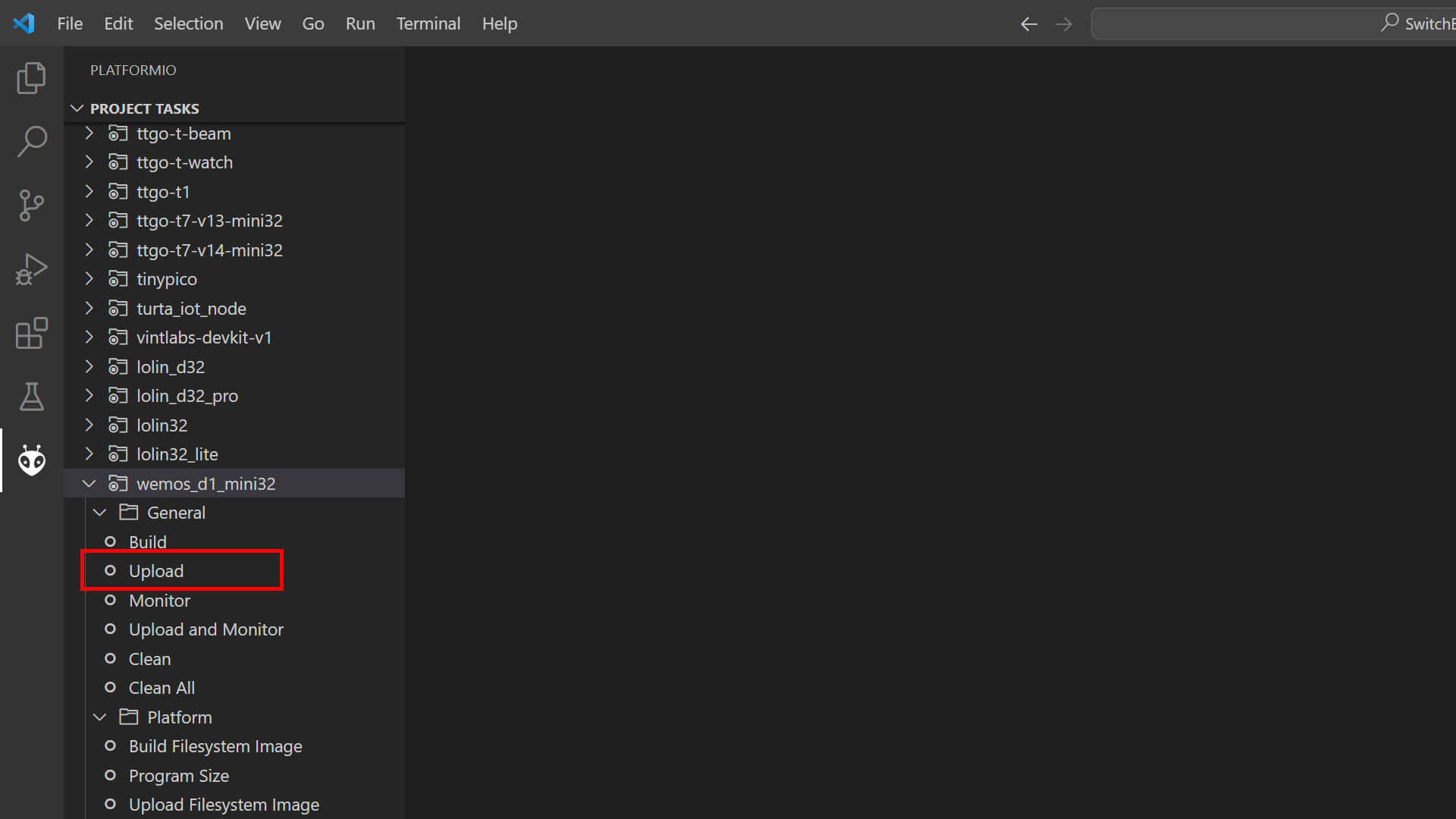This screenshot has width=1456, height=819.
Task: Click the command center search box
Action: click(1273, 24)
